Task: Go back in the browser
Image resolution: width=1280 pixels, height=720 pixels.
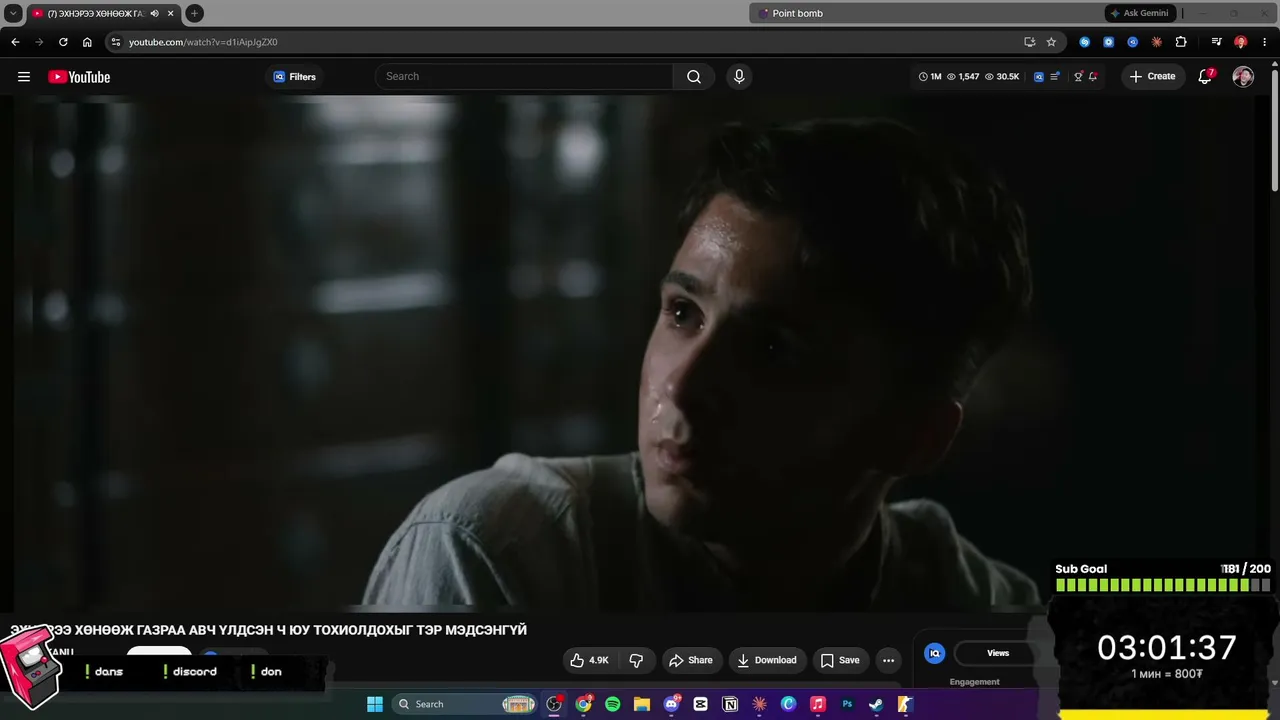Action: pos(15,42)
